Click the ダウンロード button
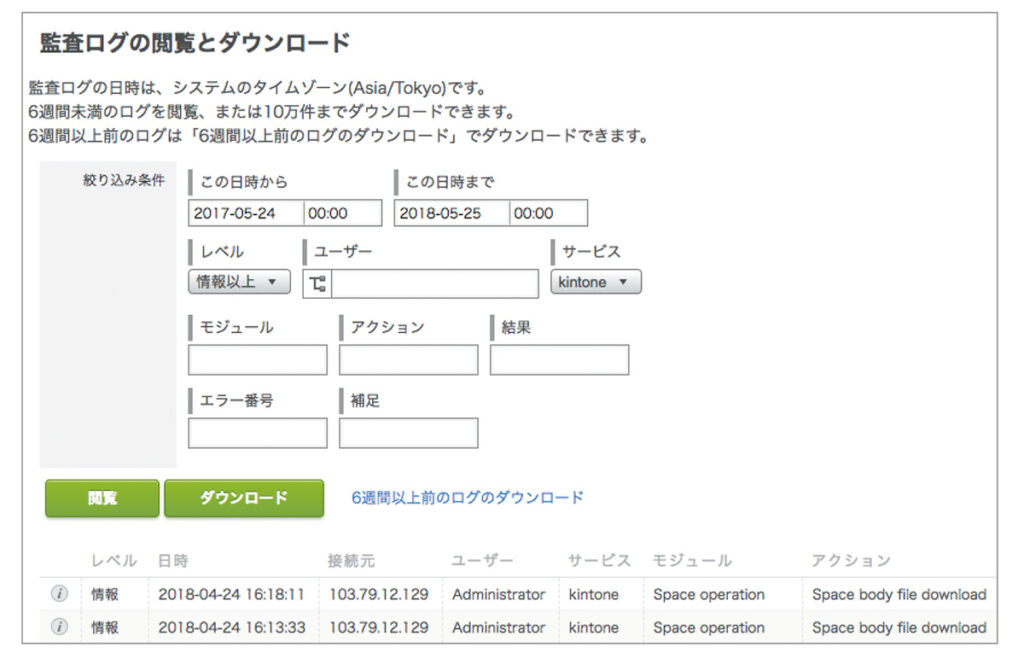1024x659 pixels. pyautogui.click(x=244, y=499)
